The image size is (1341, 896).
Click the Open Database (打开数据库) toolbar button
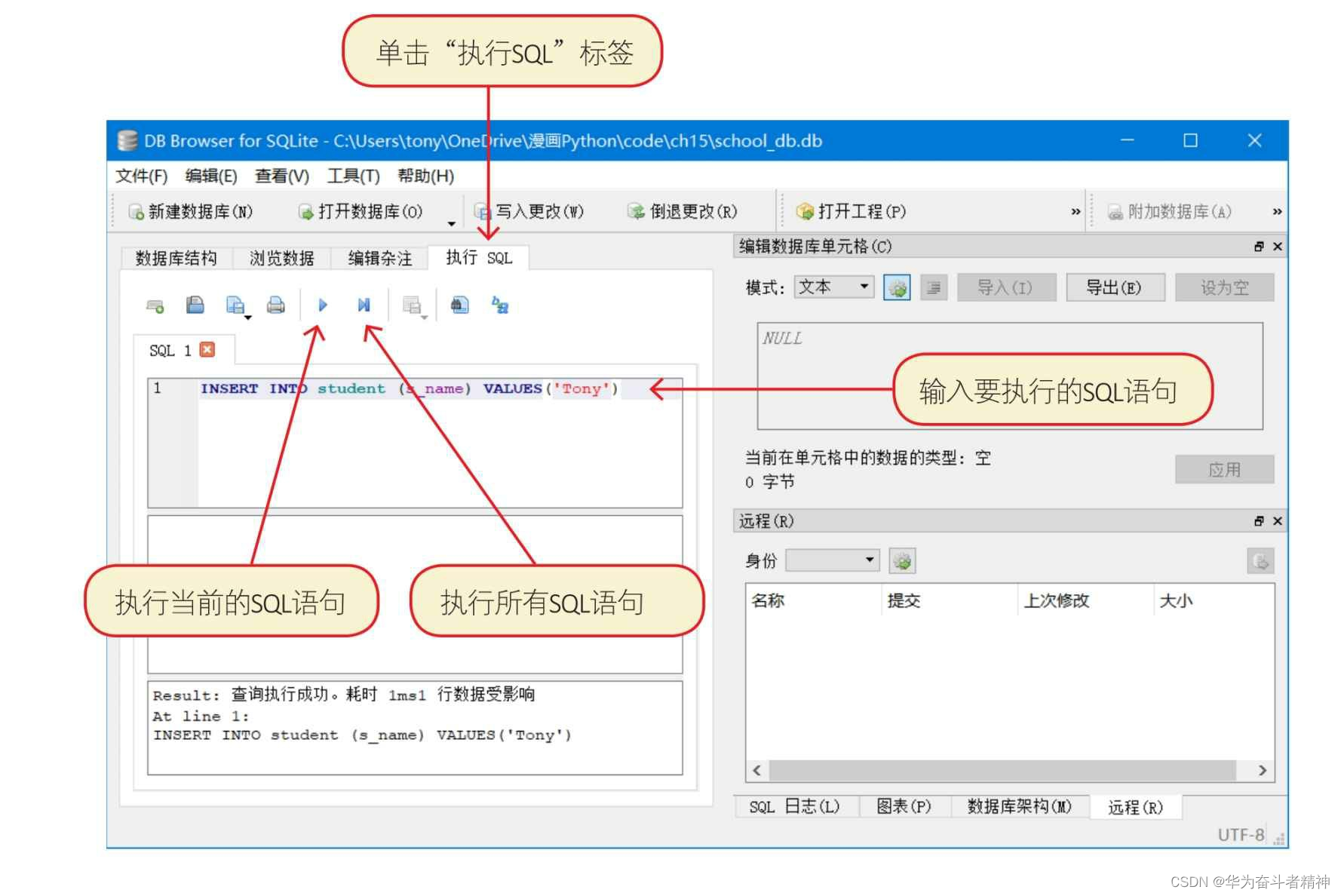(361, 211)
